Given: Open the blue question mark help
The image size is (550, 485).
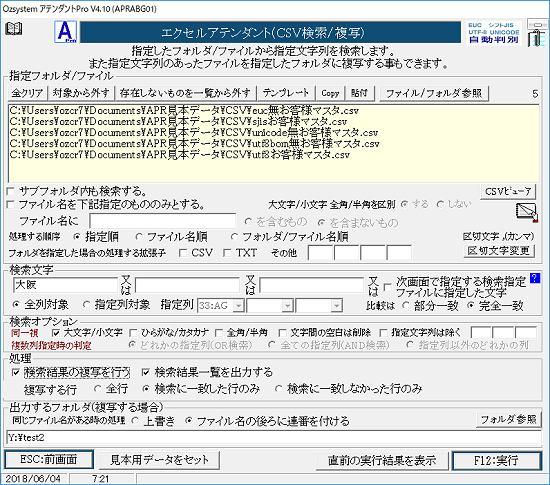Looking at the screenshot, I should point(535,278).
